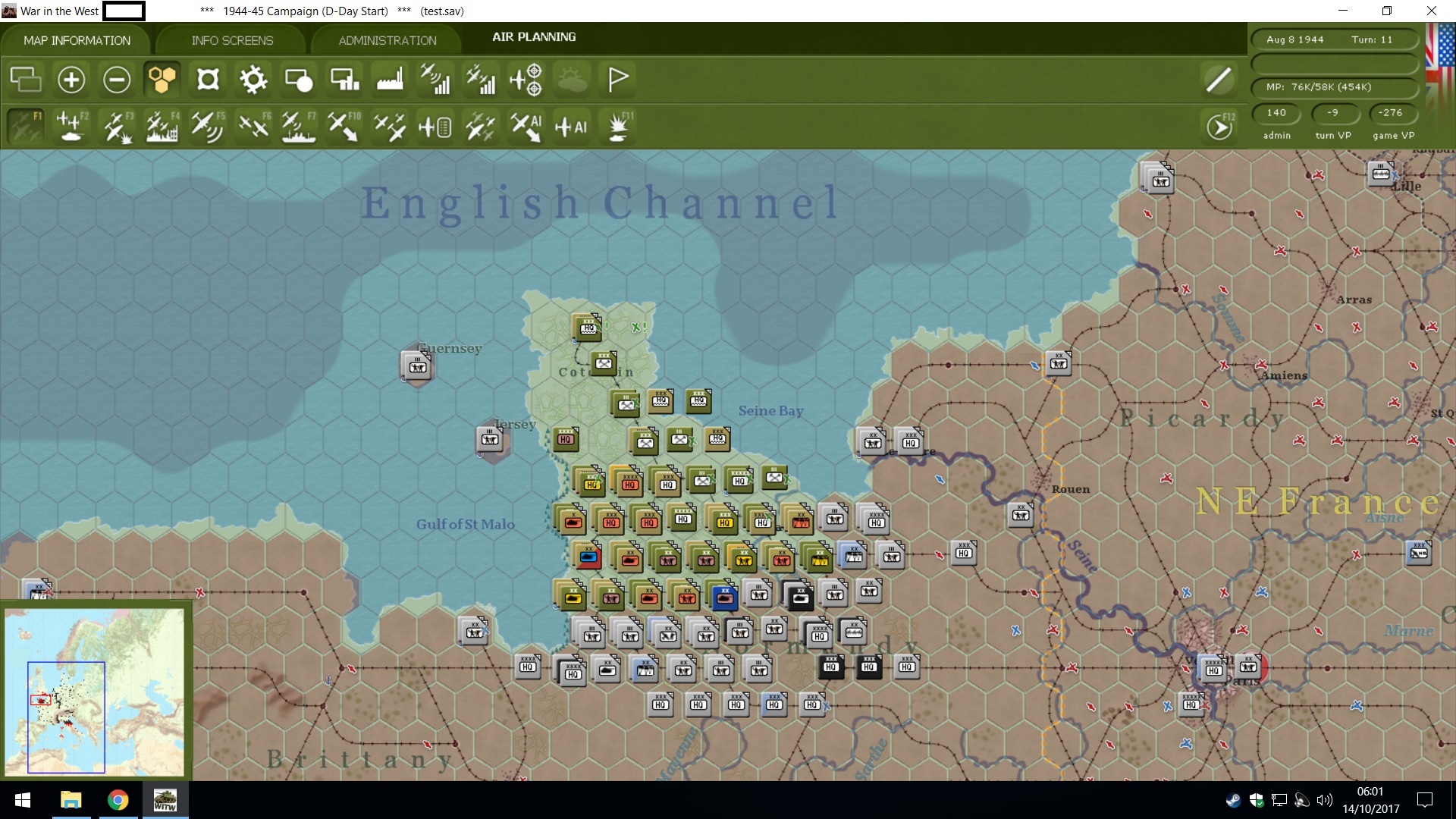Select the blue armored unit counter
This screenshot has width=1456, height=819.
point(724,598)
